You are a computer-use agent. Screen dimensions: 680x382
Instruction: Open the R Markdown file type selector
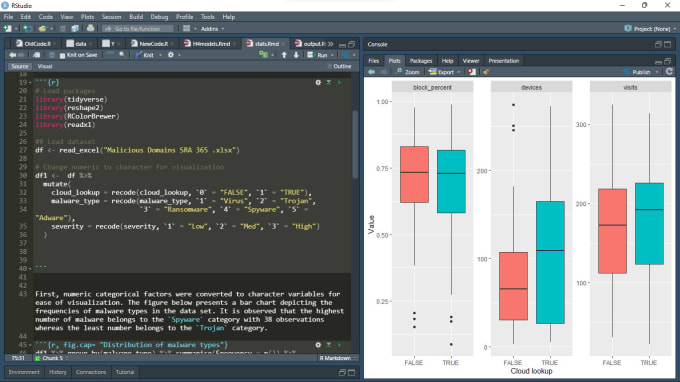[338, 358]
